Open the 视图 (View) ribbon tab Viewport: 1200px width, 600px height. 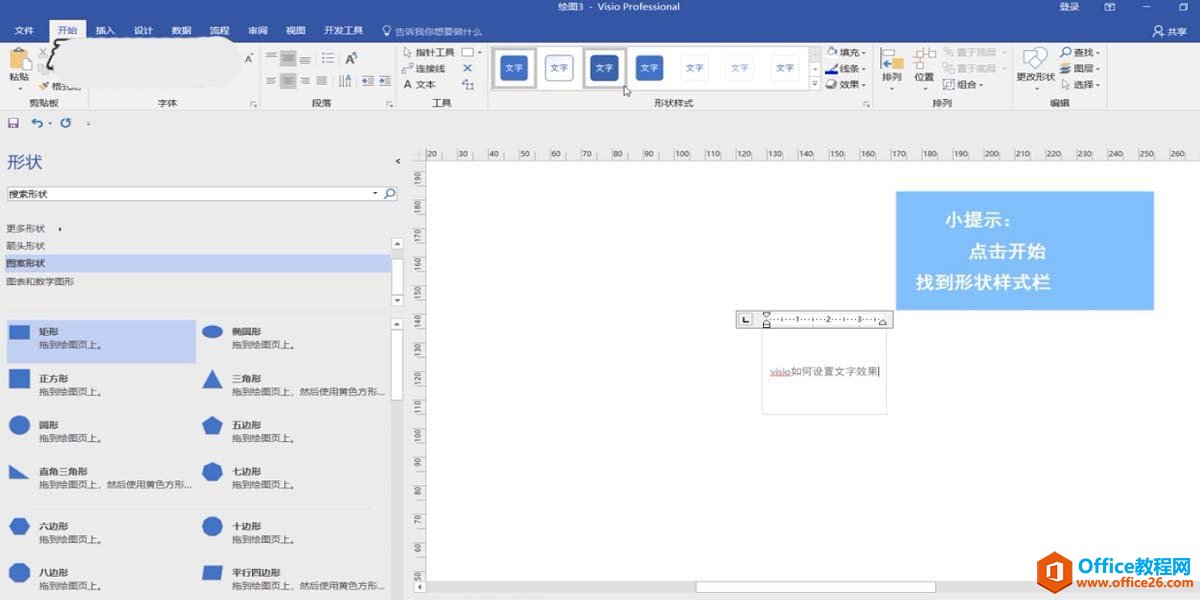tap(294, 29)
